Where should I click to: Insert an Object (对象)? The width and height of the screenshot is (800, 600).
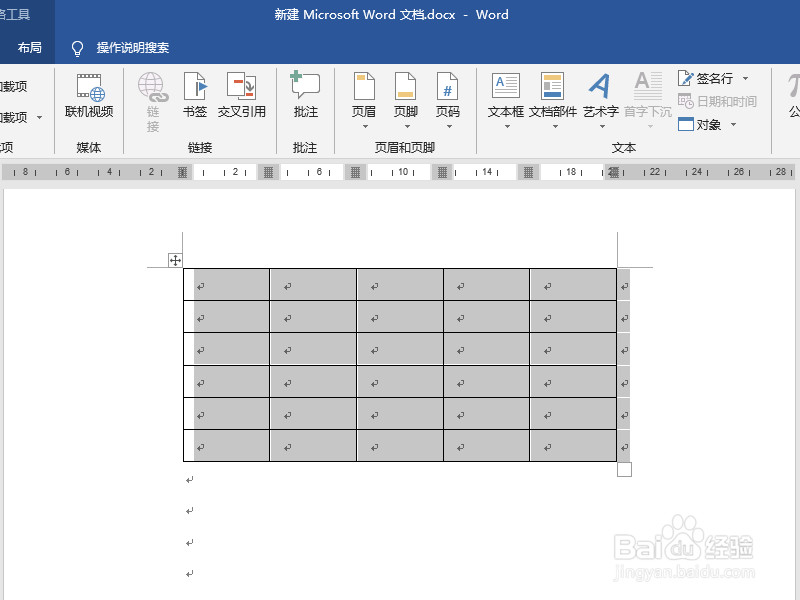tap(699, 124)
